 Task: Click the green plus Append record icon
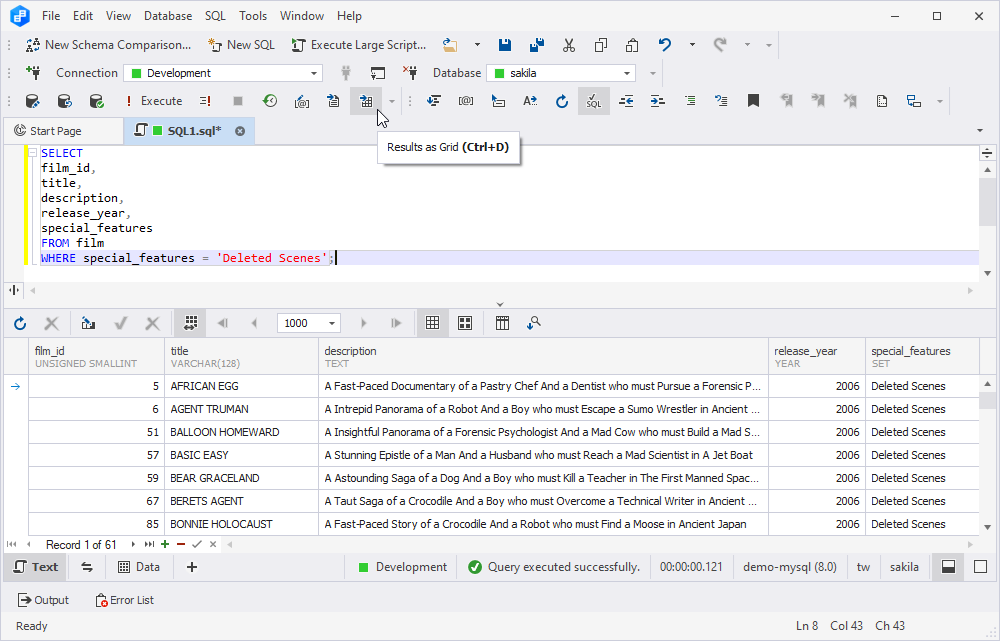point(165,544)
